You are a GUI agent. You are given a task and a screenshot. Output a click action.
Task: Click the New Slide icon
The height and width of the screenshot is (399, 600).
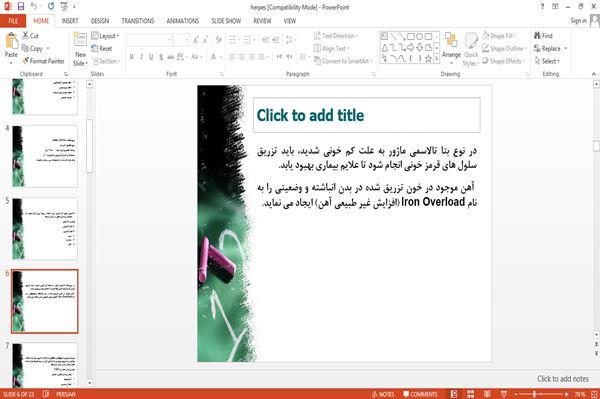click(x=80, y=40)
